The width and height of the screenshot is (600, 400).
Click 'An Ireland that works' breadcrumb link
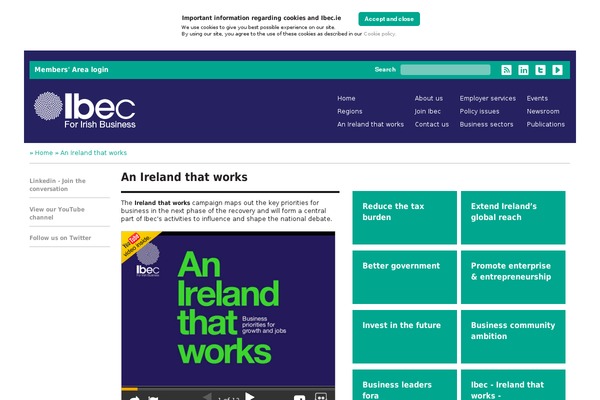93,153
